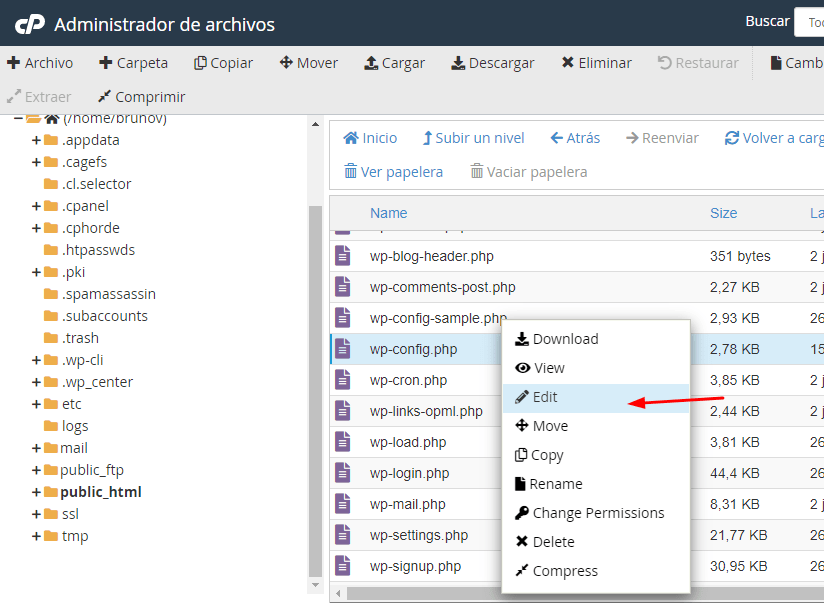Expand the public_html folder
The width and height of the screenshot is (824, 603).
36,492
